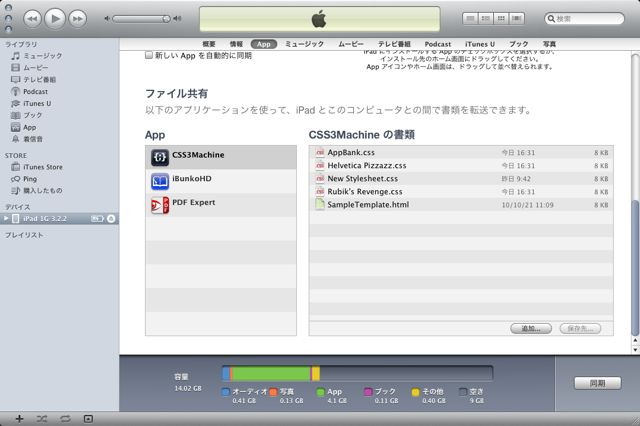Switch to grid view button
The height and width of the screenshot is (426, 640).
pos(501,18)
